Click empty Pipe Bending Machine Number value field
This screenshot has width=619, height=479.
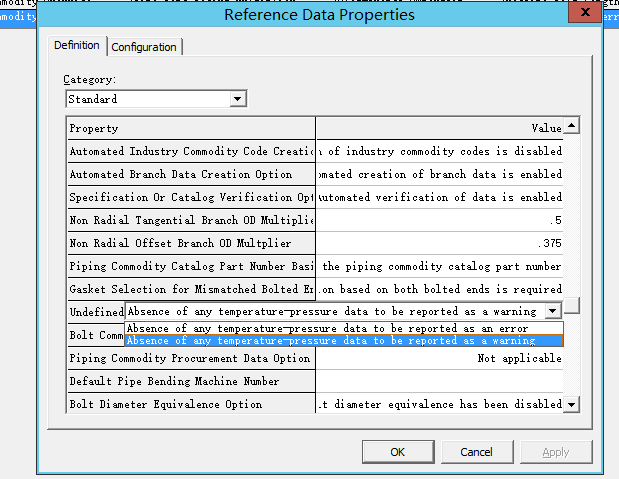click(x=439, y=381)
